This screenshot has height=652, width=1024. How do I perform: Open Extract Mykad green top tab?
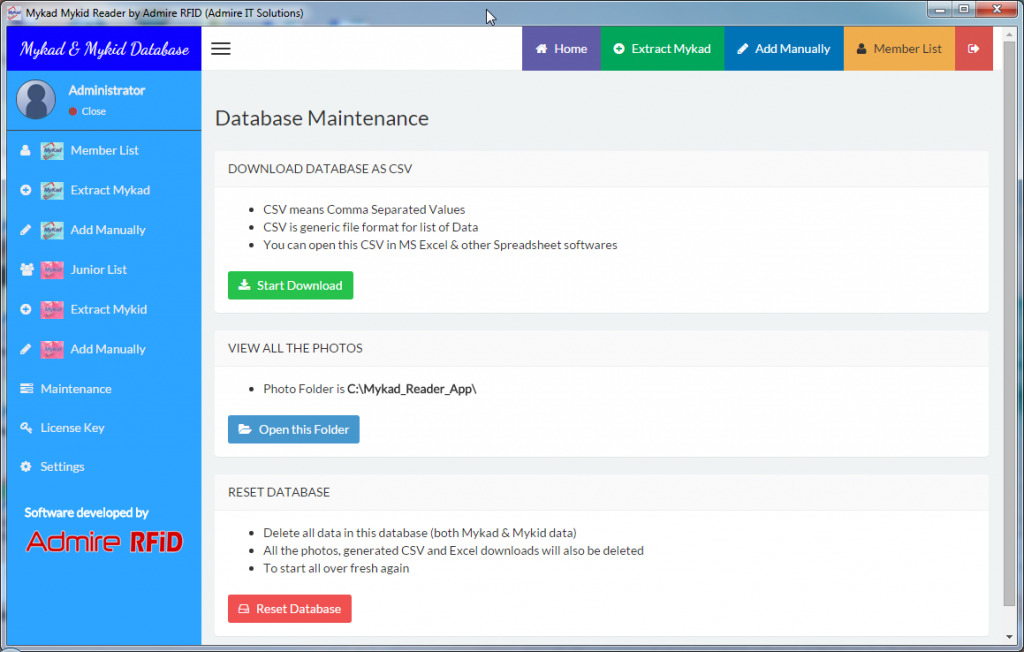[x=661, y=49]
